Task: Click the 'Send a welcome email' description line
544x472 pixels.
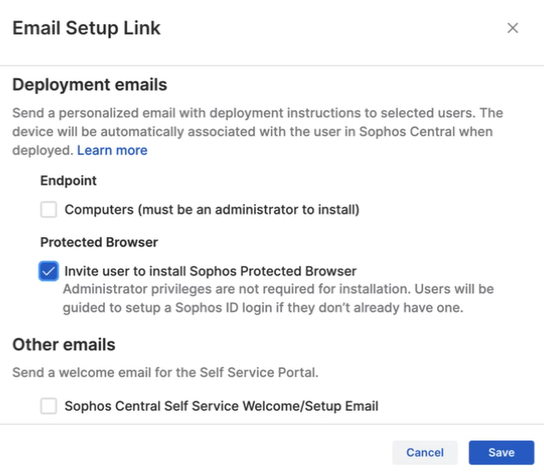Action: 165,372
